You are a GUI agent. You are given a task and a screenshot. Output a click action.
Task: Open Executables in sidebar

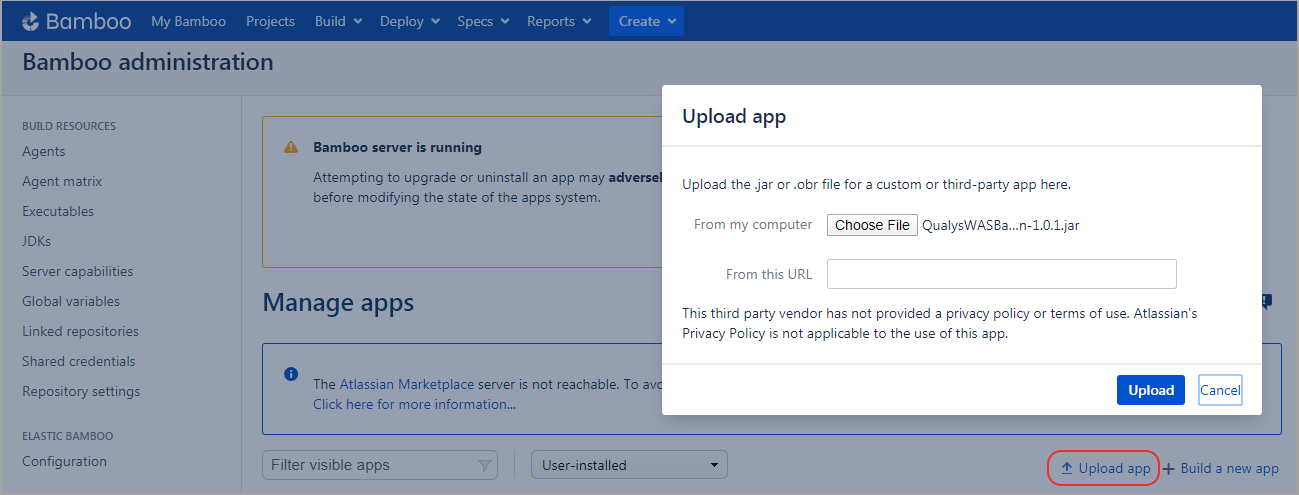58,211
